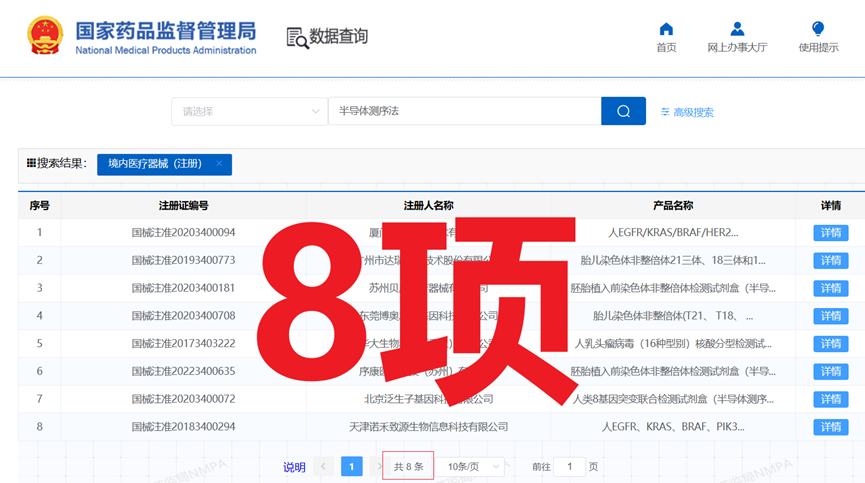Open 高级搜索 advanced search
Screen dimensions: 865x483
[x=687, y=112]
